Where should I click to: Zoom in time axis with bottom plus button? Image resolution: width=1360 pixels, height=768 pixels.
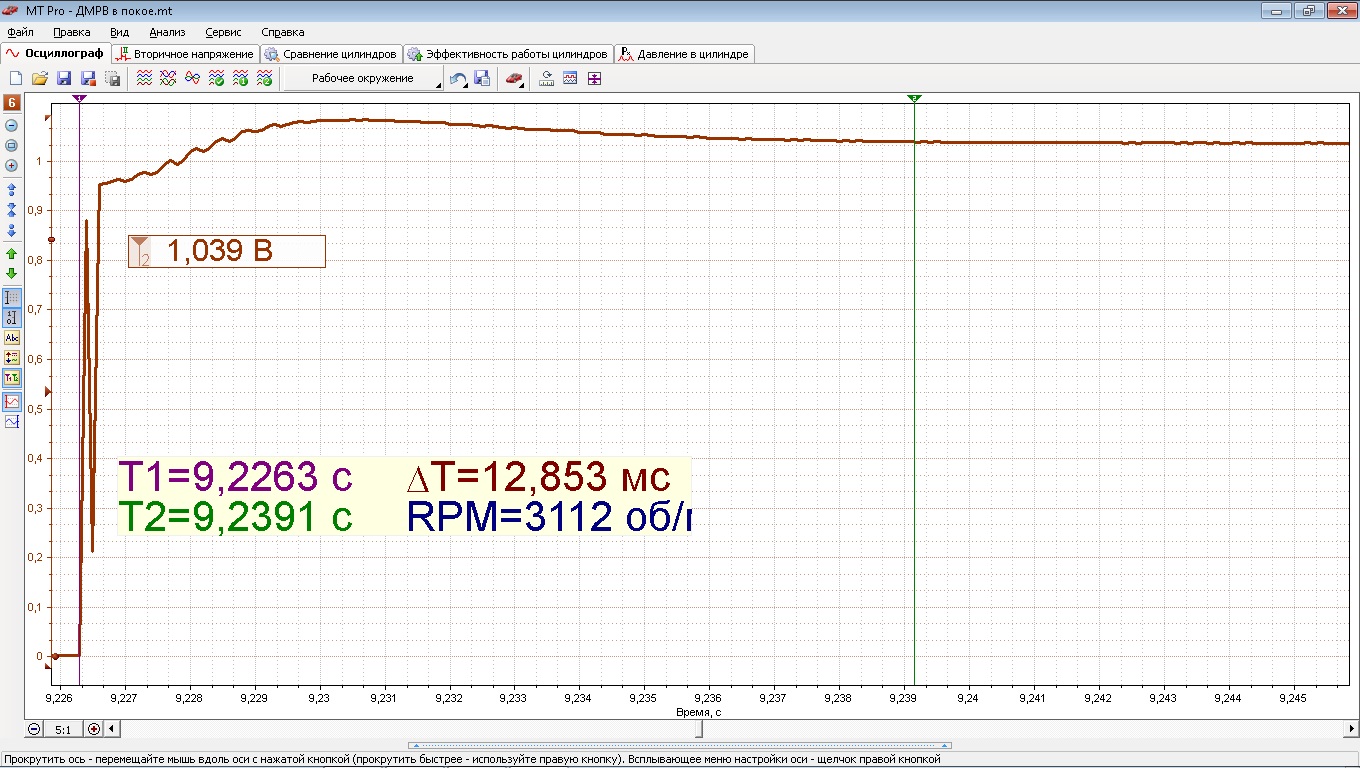94,729
